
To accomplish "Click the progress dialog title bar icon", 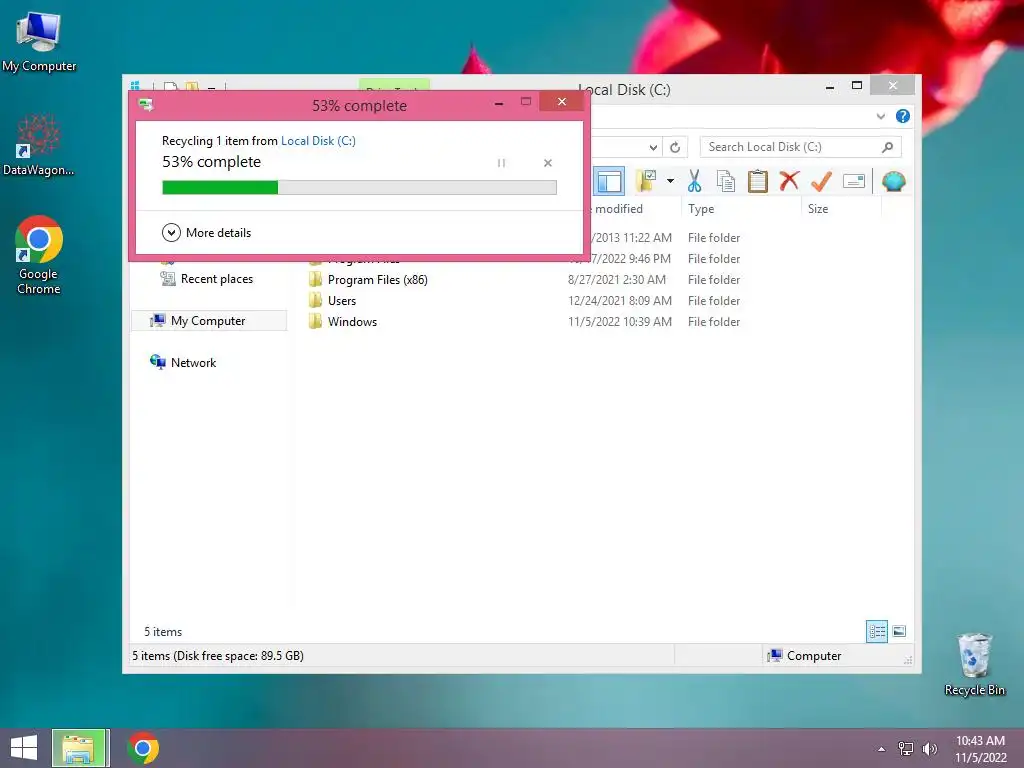I will point(146,105).
